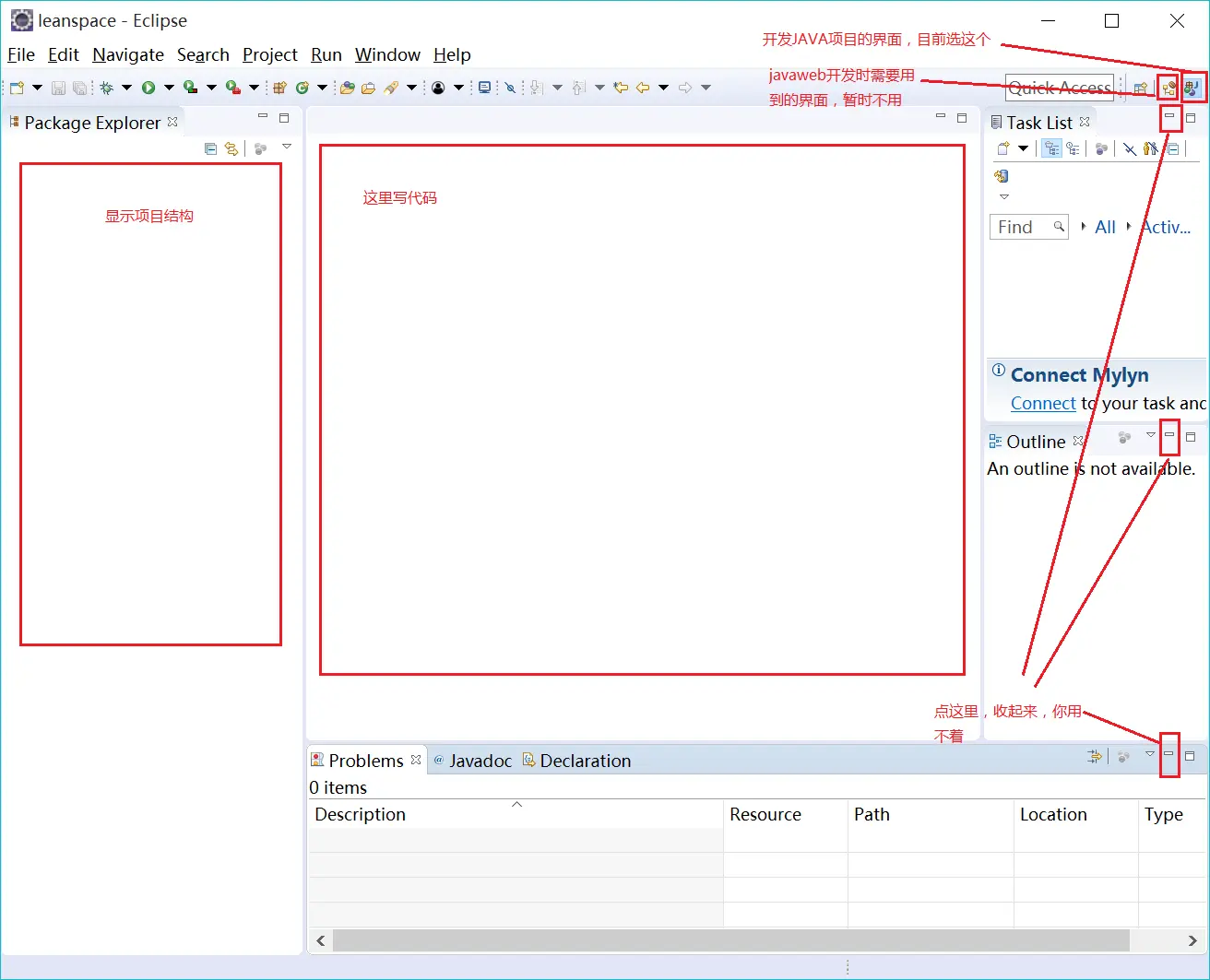Image resolution: width=1210 pixels, height=980 pixels.
Task: Click New Task icon in Task List
Action: tap(1002, 148)
